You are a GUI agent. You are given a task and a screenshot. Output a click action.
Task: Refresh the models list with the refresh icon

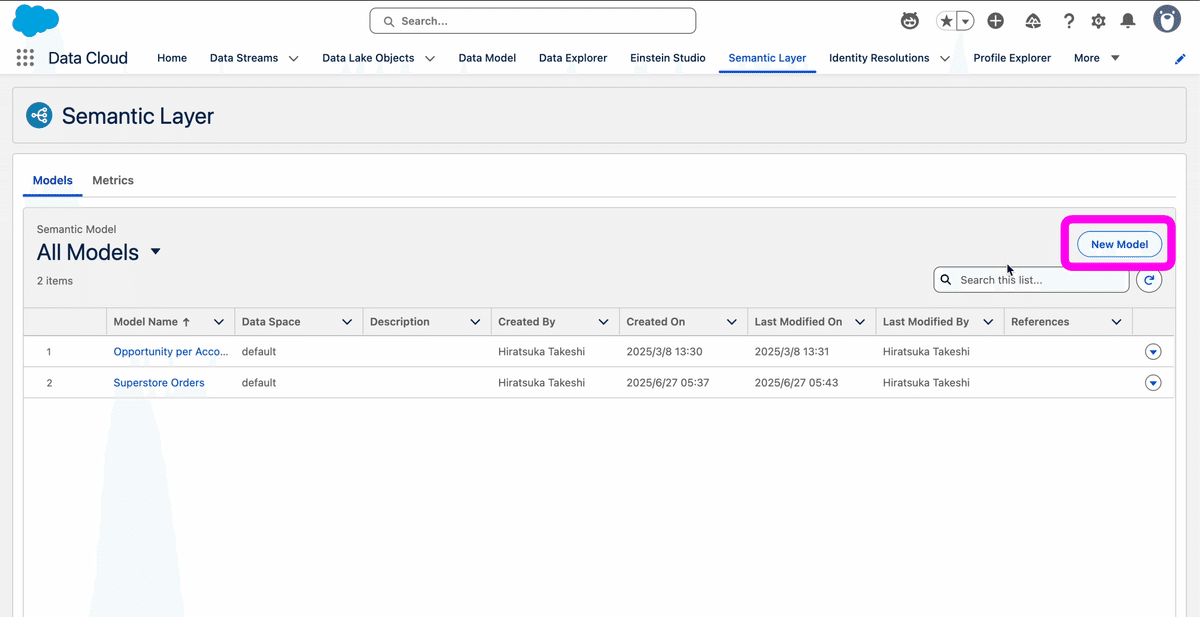pyautogui.click(x=1149, y=280)
